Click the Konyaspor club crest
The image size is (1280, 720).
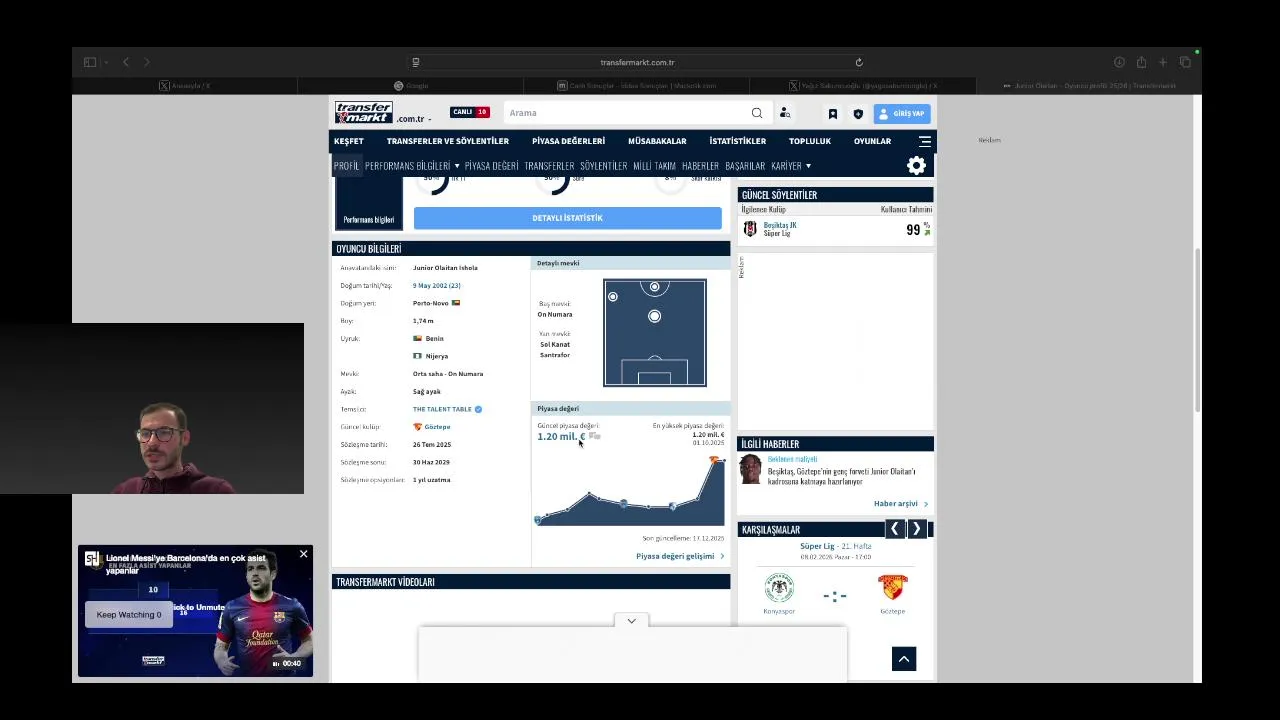pyautogui.click(x=779, y=588)
